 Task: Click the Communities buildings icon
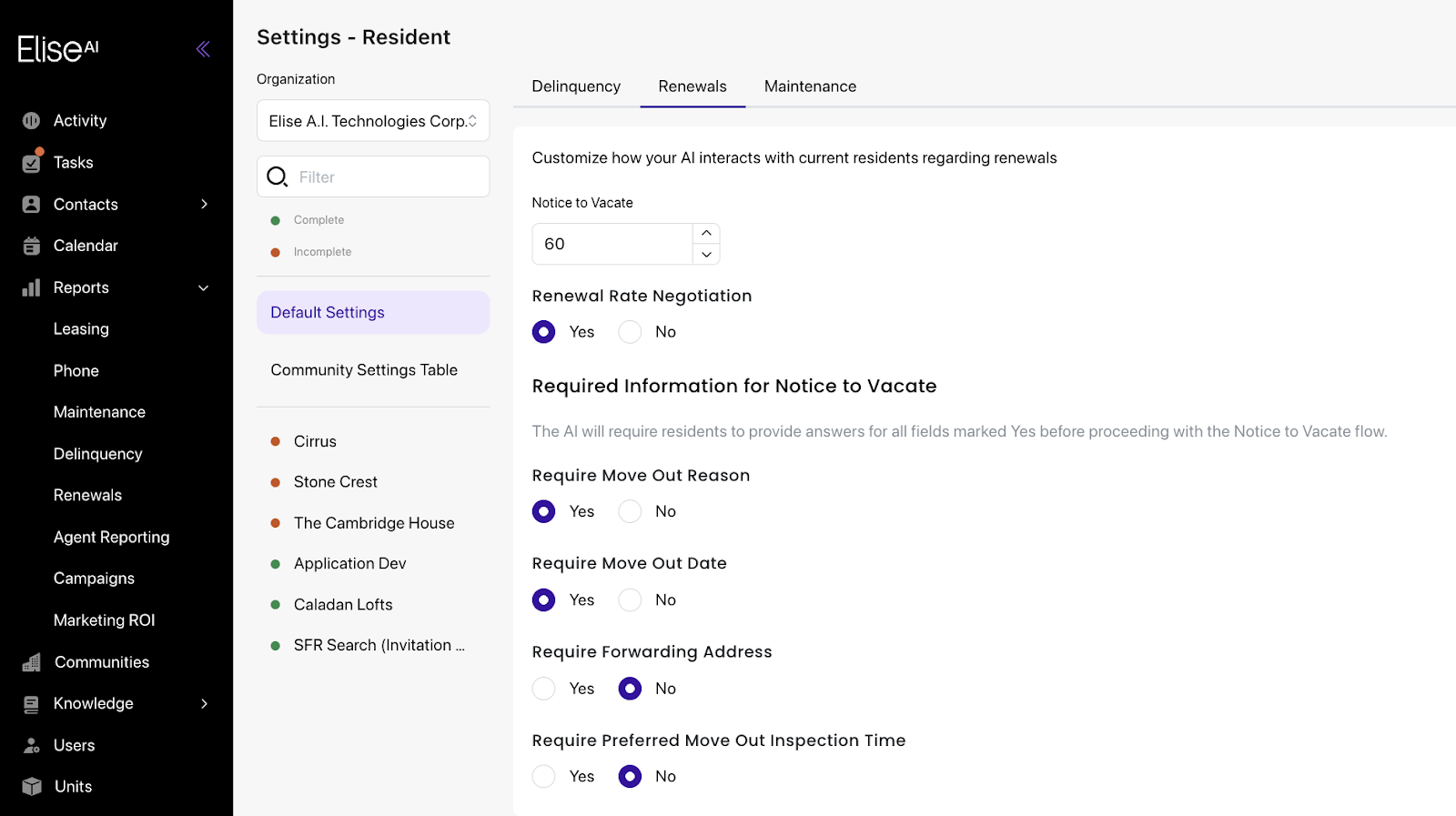point(31,662)
